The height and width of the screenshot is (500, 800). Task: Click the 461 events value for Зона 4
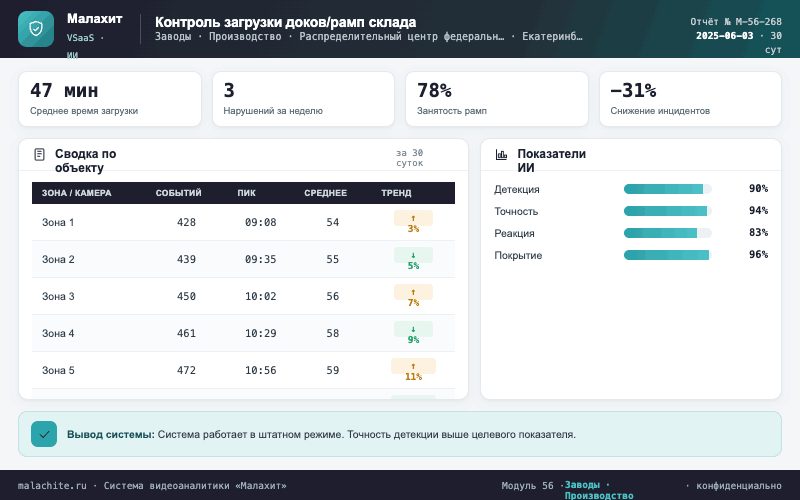click(186, 333)
